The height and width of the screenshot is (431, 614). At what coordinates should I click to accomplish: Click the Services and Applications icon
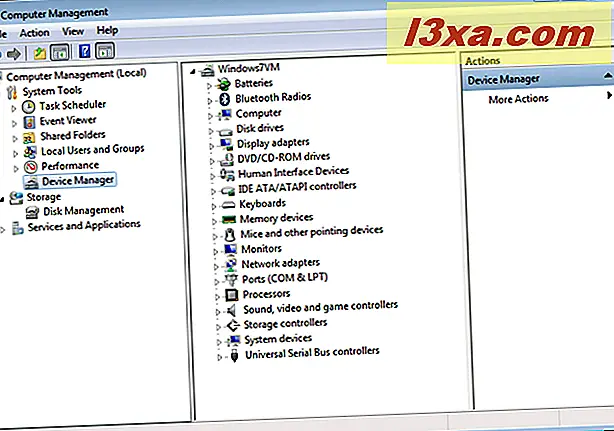tap(17, 228)
